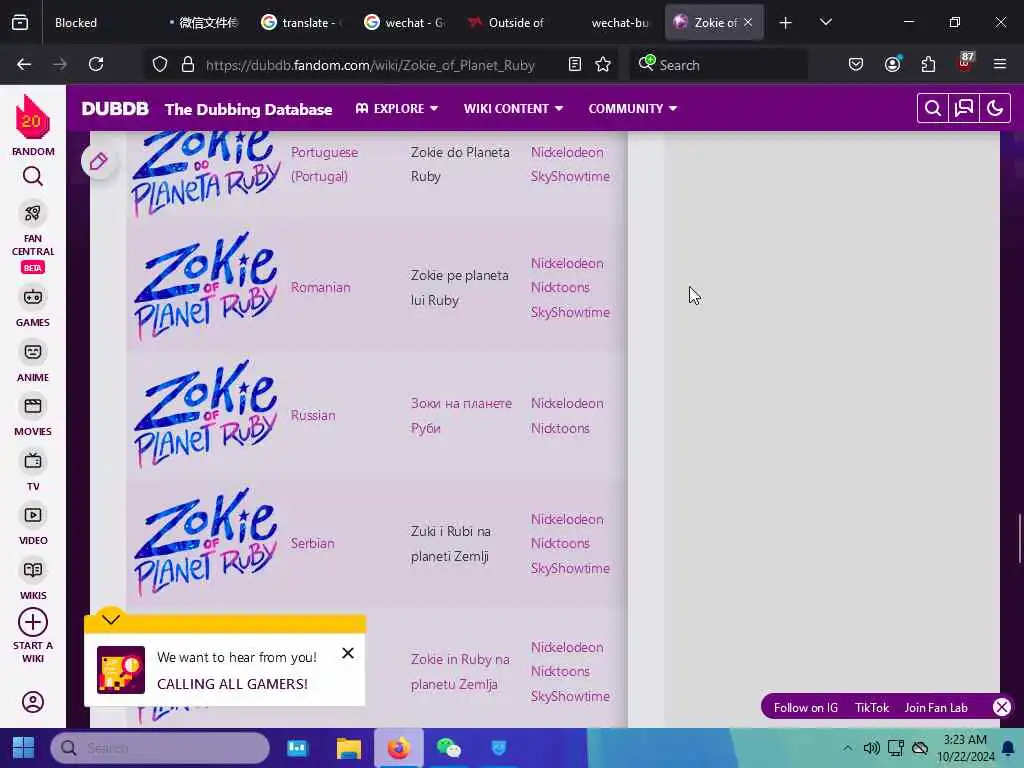This screenshot has height=768, width=1024.
Task: Switch to the Outside of tab
Action: tap(507, 23)
